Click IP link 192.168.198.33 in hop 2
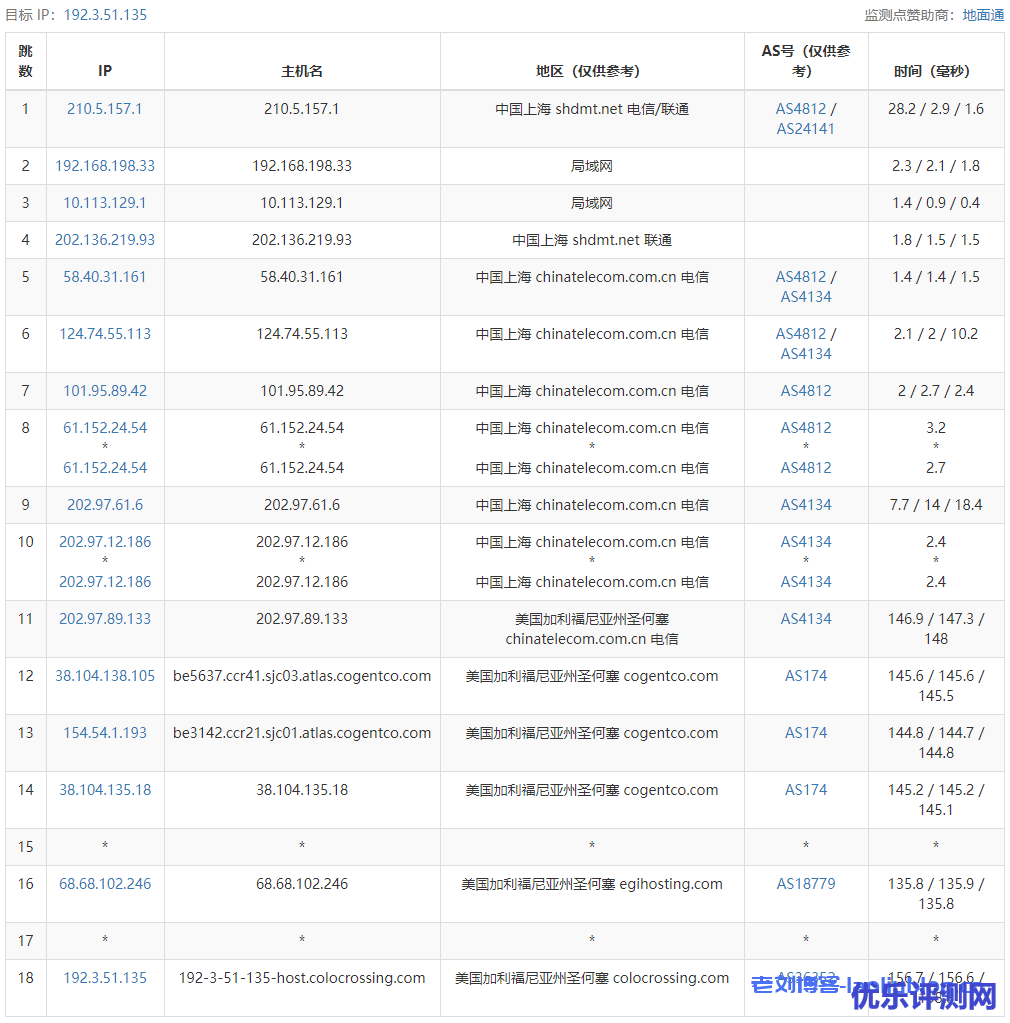This screenshot has height=1023, width=1010. tap(105, 166)
